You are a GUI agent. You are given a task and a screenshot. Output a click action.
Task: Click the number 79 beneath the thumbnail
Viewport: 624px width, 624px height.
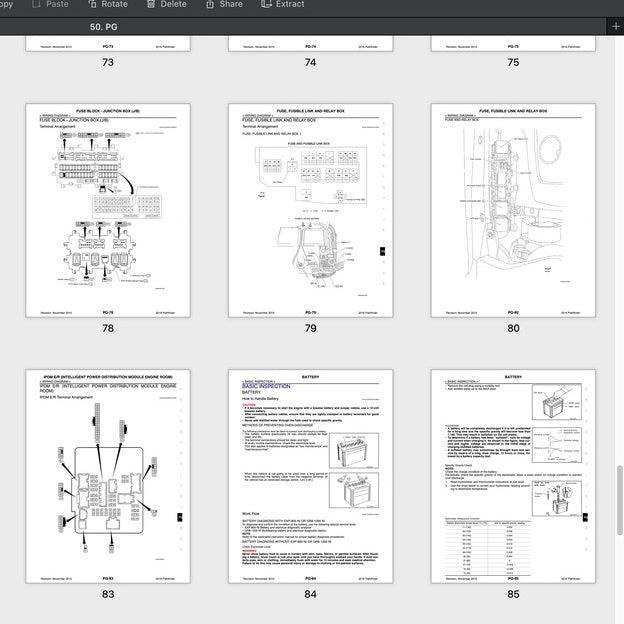(x=310, y=328)
